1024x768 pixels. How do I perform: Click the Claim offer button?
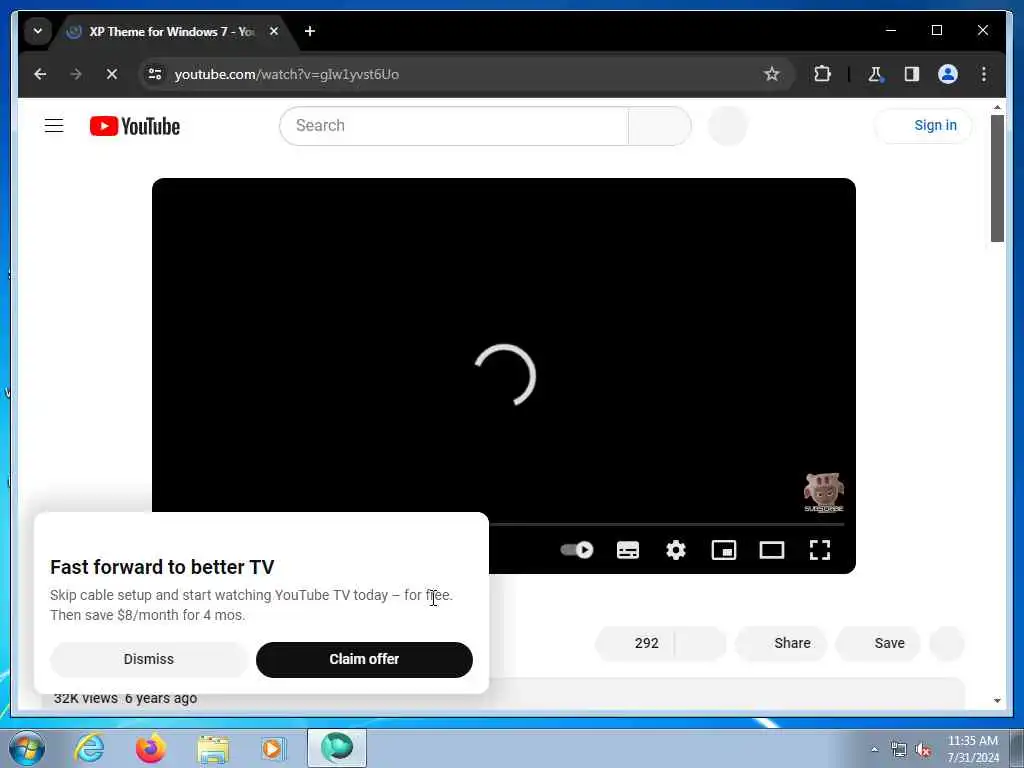point(364,659)
